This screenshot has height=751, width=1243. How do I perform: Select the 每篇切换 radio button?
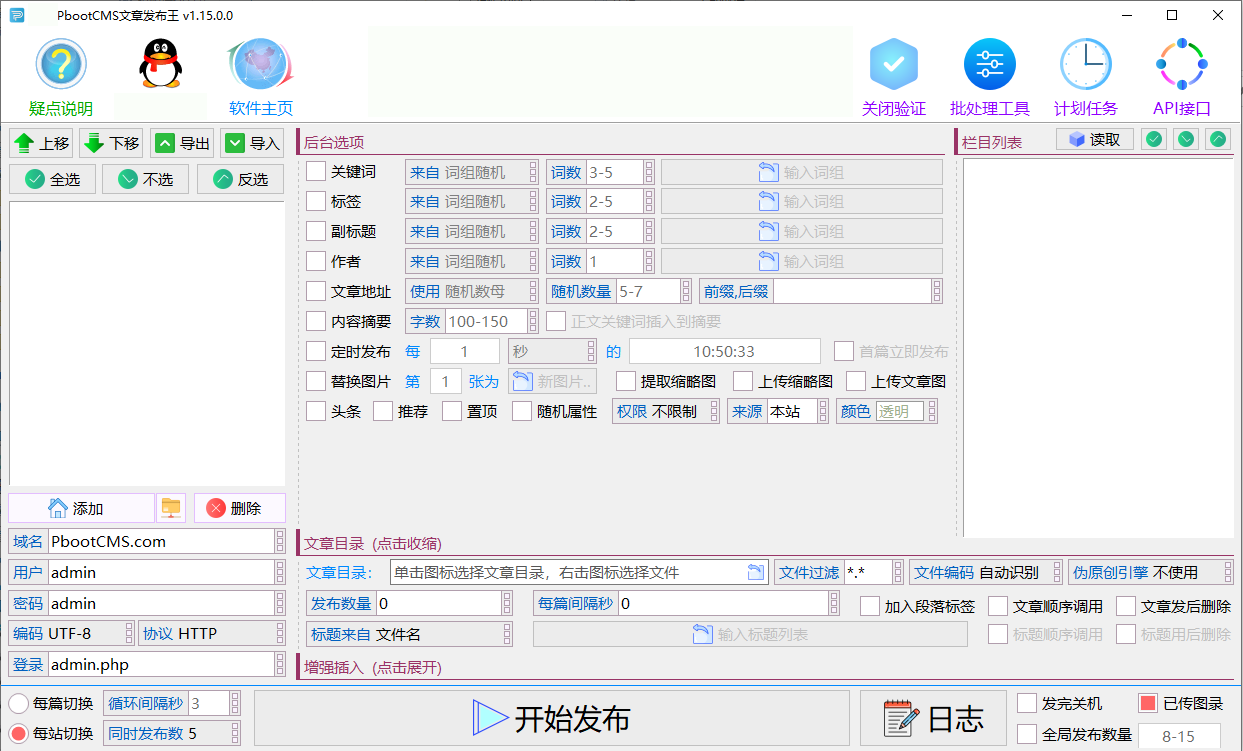pos(19,703)
